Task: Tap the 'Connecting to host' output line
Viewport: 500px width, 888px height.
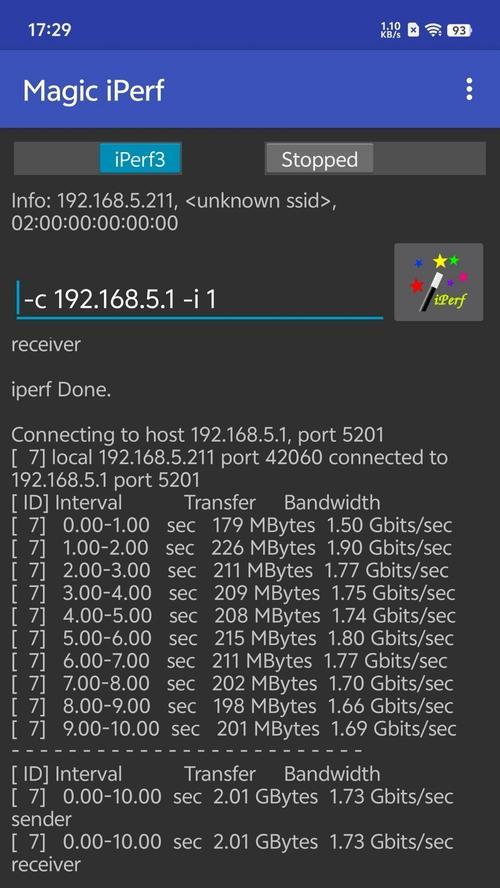Action: [198, 435]
